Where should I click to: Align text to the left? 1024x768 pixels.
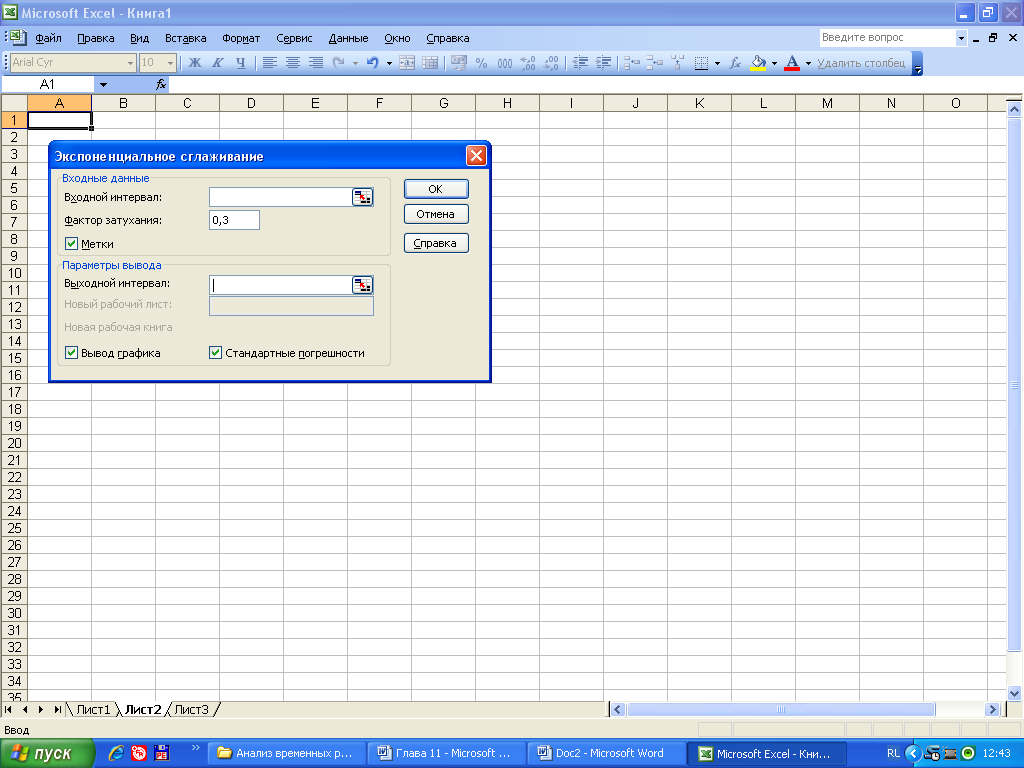269,63
